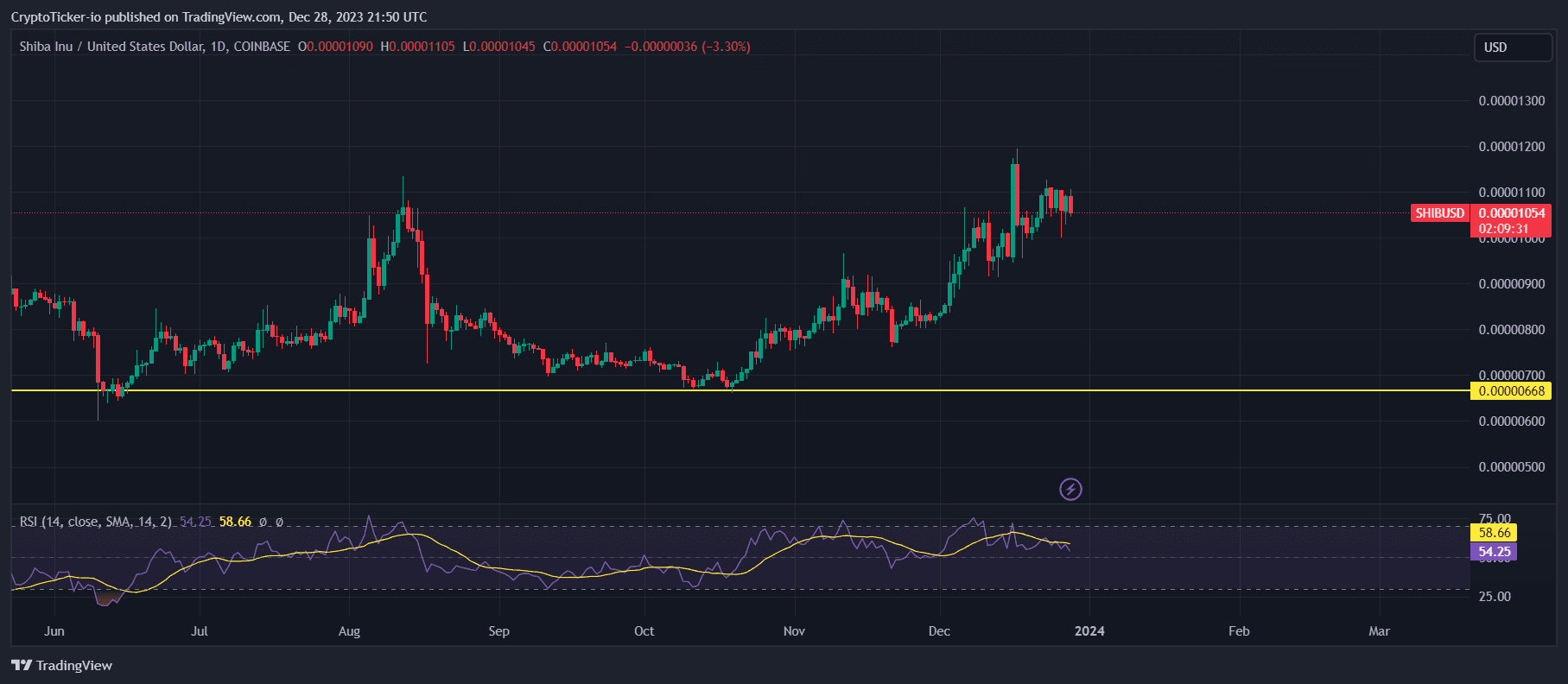This screenshot has width=1568, height=684.
Task: Click the red current price 0.00001054 label
Action: [x=1511, y=213]
